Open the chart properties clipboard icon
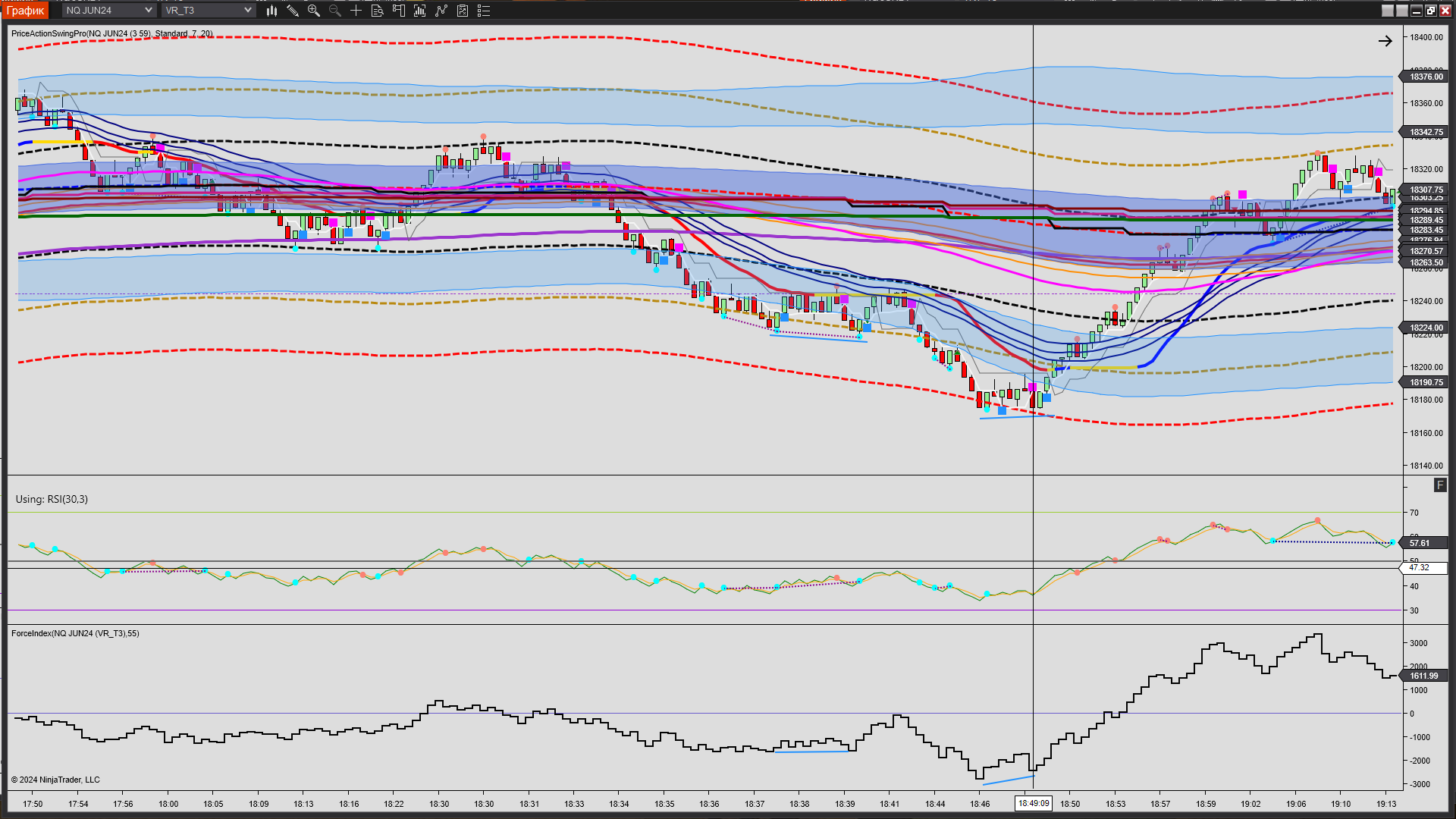Viewport: 1456px width, 819px height. point(463,11)
